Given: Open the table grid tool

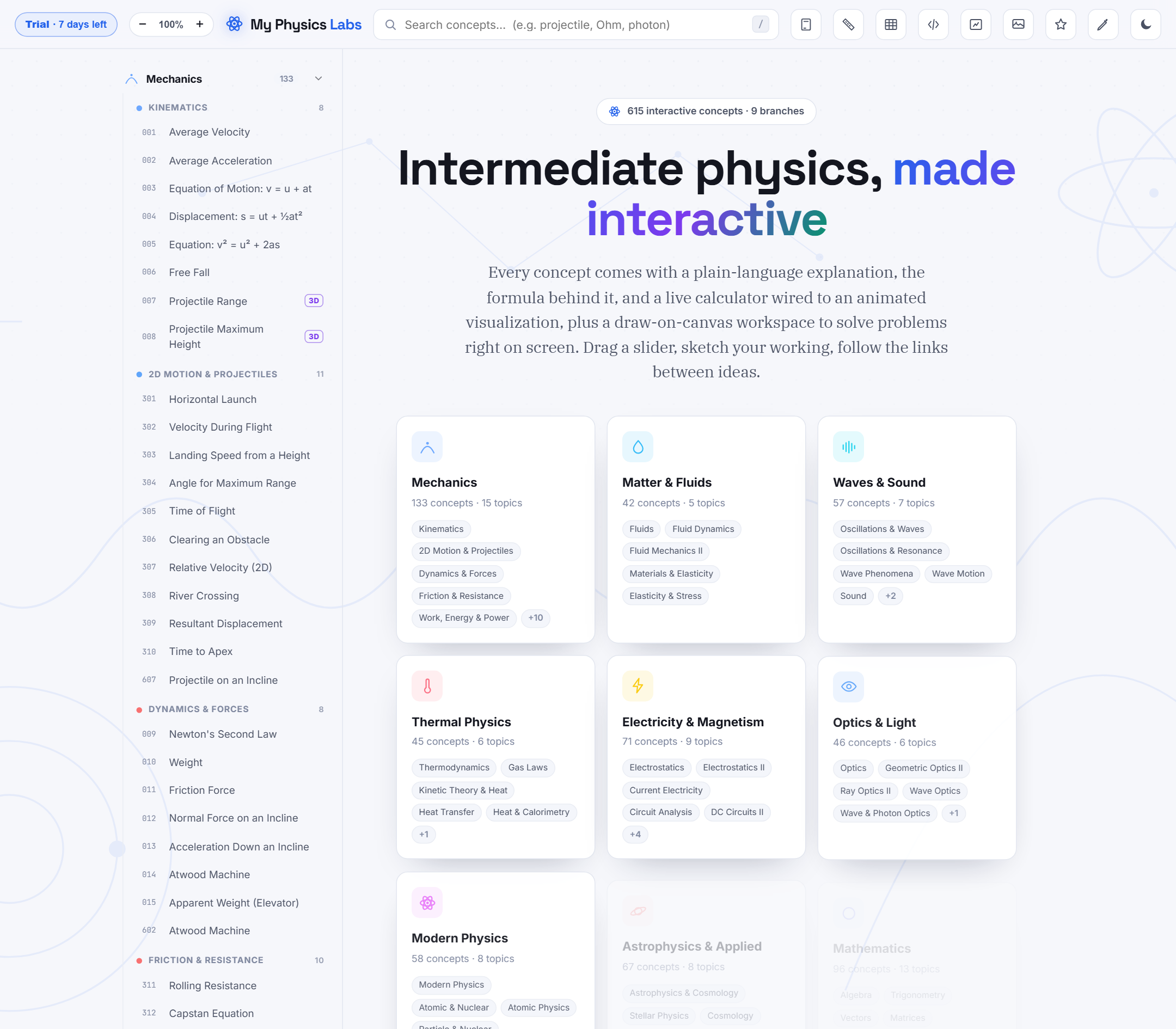Looking at the screenshot, I should tap(891, 24).
